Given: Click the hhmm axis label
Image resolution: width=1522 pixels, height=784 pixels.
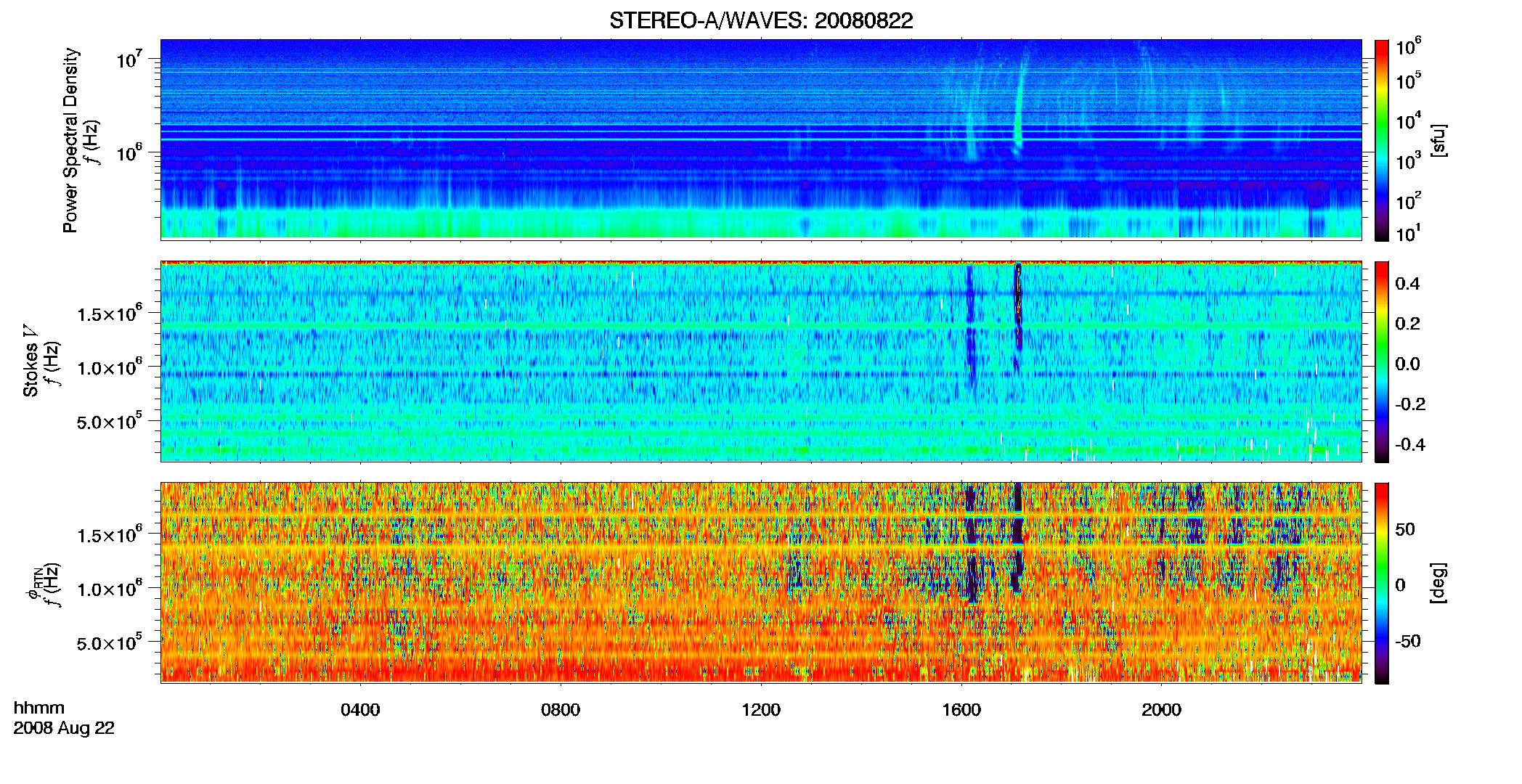Looking at the screenshot, I should tap(39, 709).
